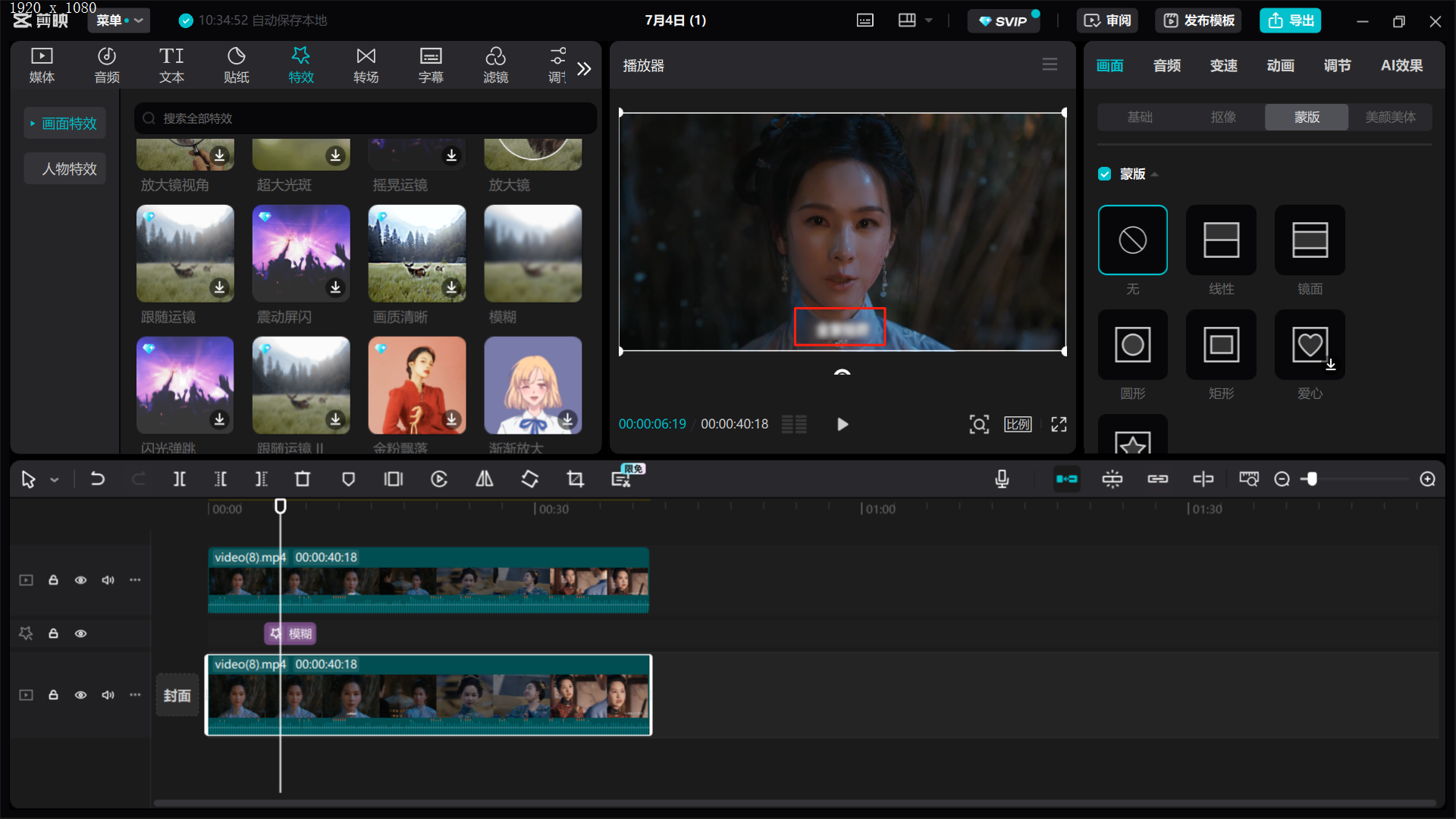
Task: Switch to the 调节 adjust tab
Action: click(x=1338, y=66)
